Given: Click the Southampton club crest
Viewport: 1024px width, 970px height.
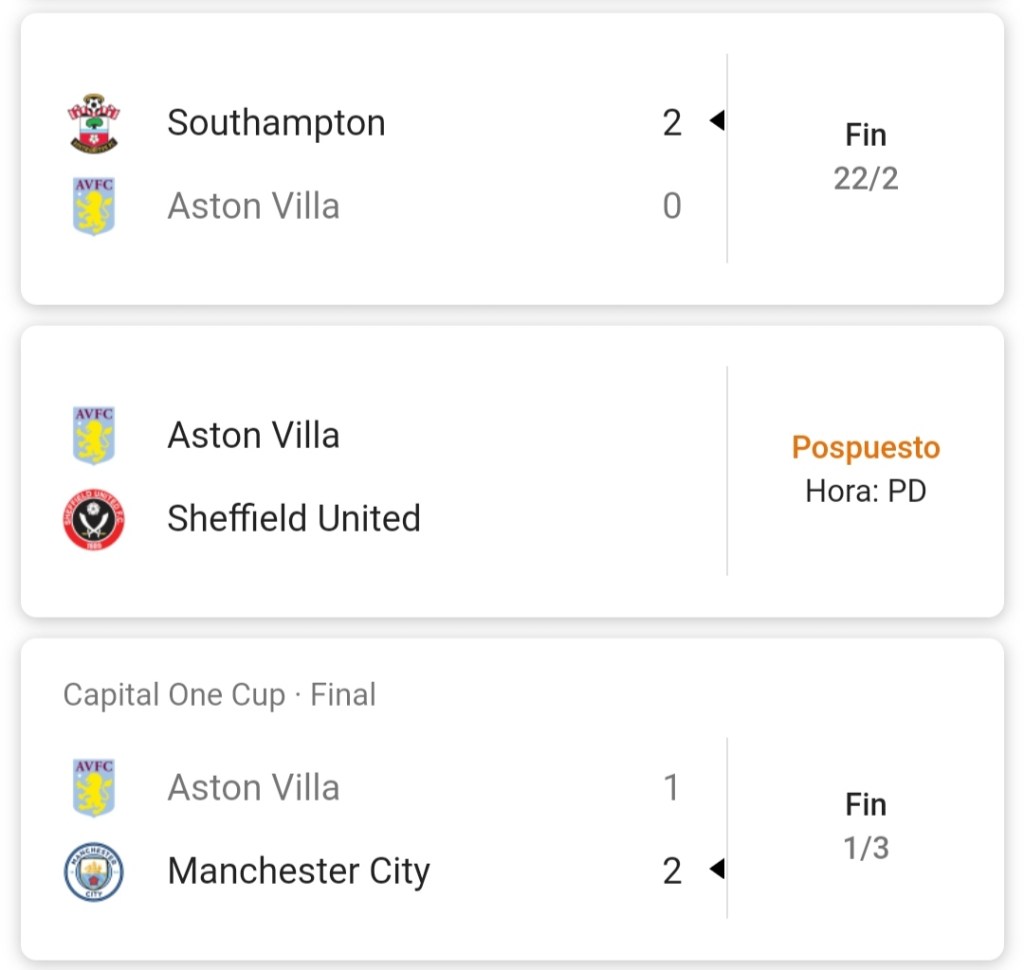Looking at the screenshot, I should click(94, 123).
